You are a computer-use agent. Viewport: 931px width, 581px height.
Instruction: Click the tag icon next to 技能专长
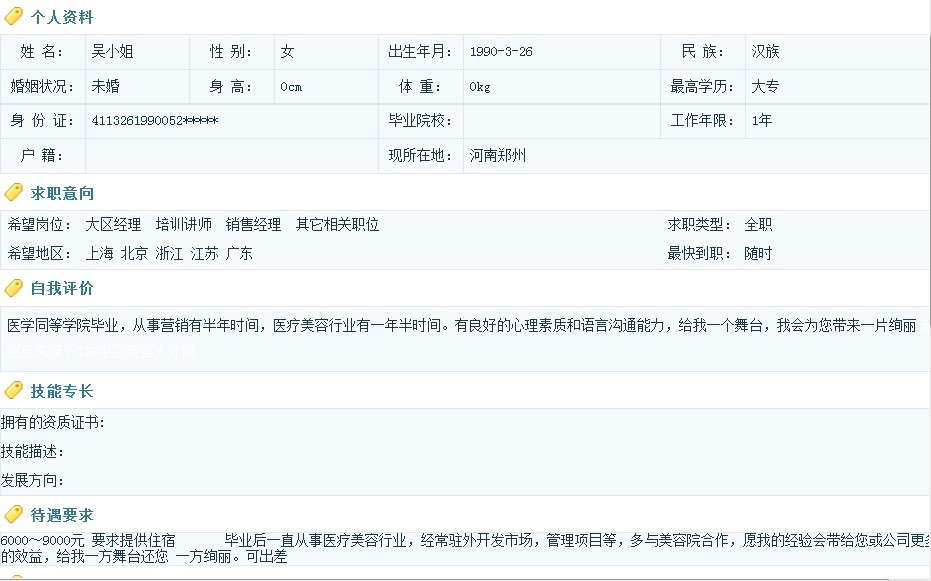tap(14, 391)
